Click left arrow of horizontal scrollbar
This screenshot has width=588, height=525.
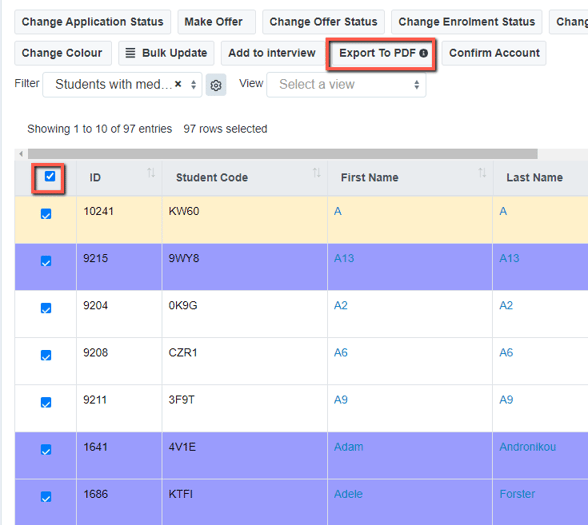point(21,154)
